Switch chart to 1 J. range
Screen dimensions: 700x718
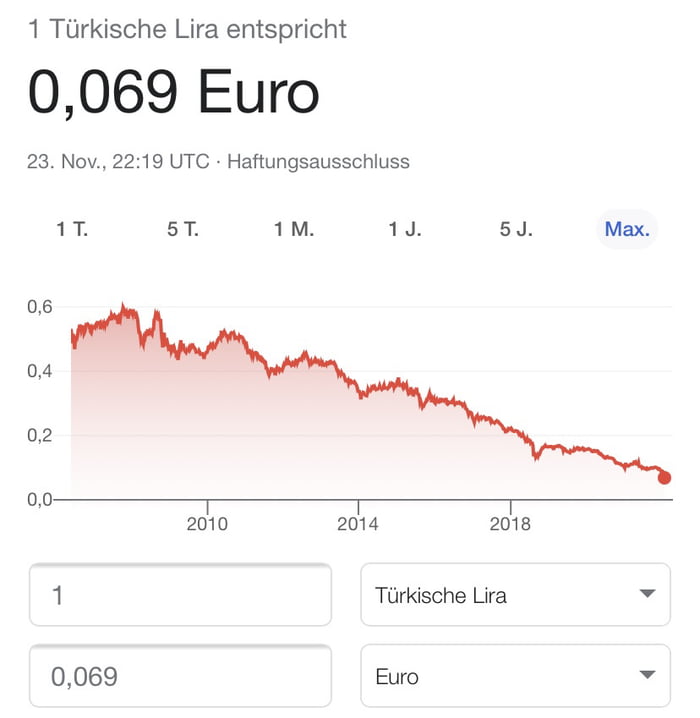(x=405, y=229)
